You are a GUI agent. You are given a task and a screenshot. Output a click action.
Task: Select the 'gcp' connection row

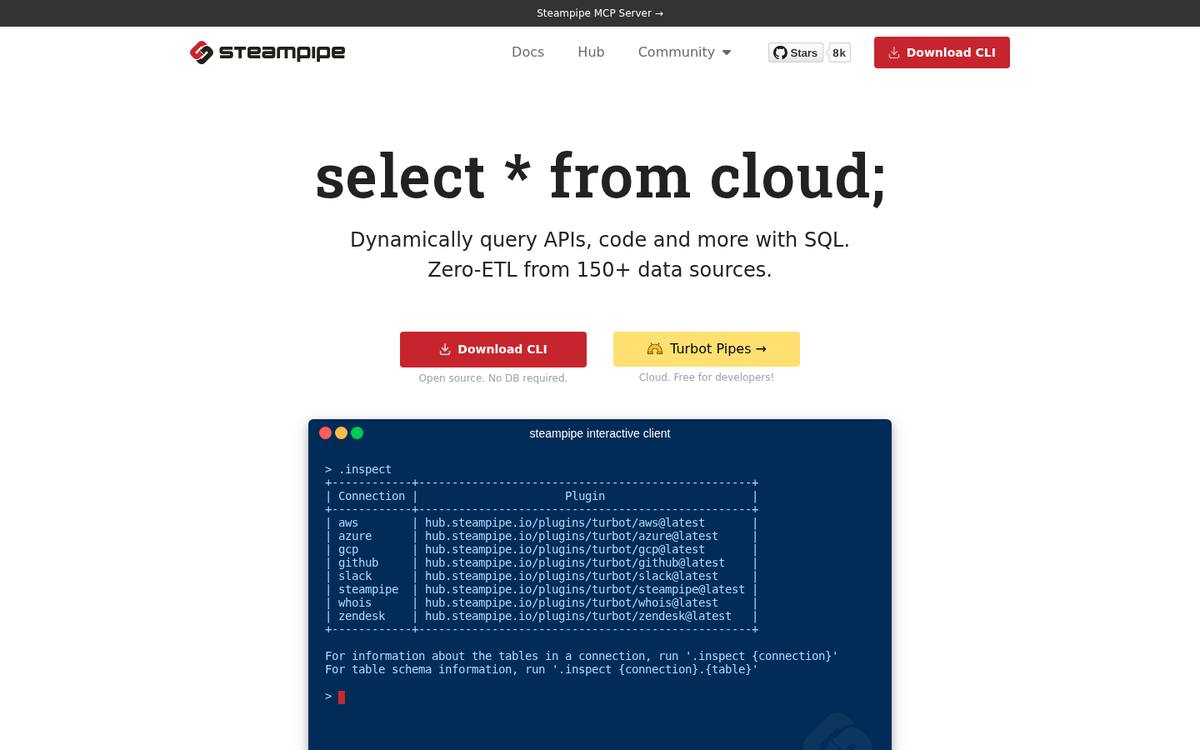click(x=541, y=549)
